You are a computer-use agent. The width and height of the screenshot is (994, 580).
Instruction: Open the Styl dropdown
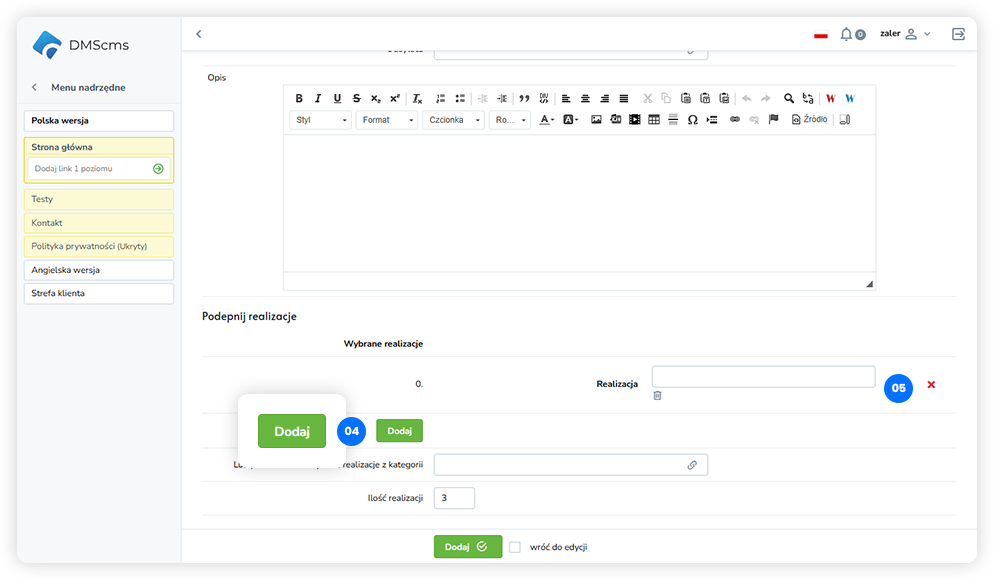click(320, 120)
